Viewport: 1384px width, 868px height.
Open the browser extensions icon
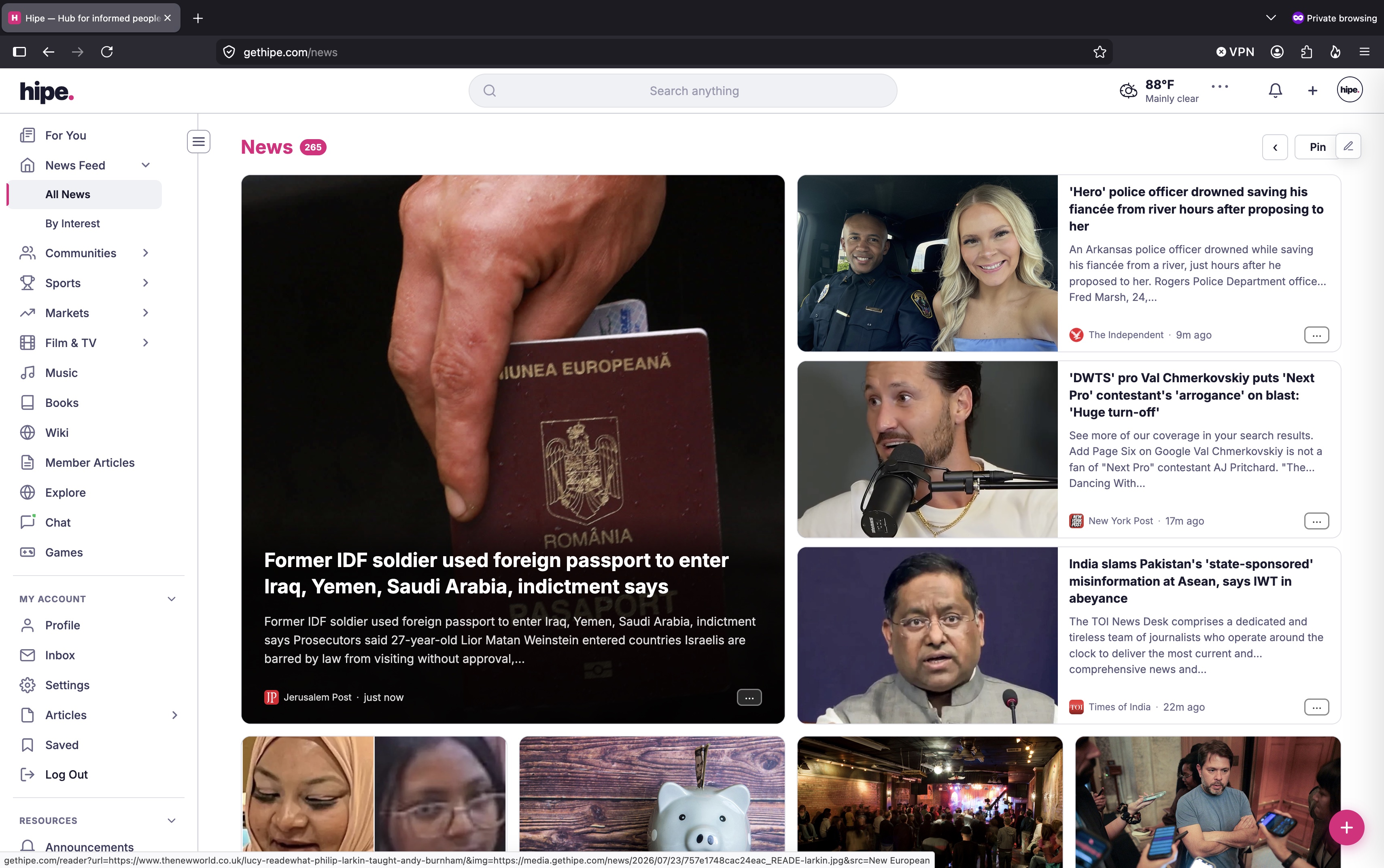1306,52
